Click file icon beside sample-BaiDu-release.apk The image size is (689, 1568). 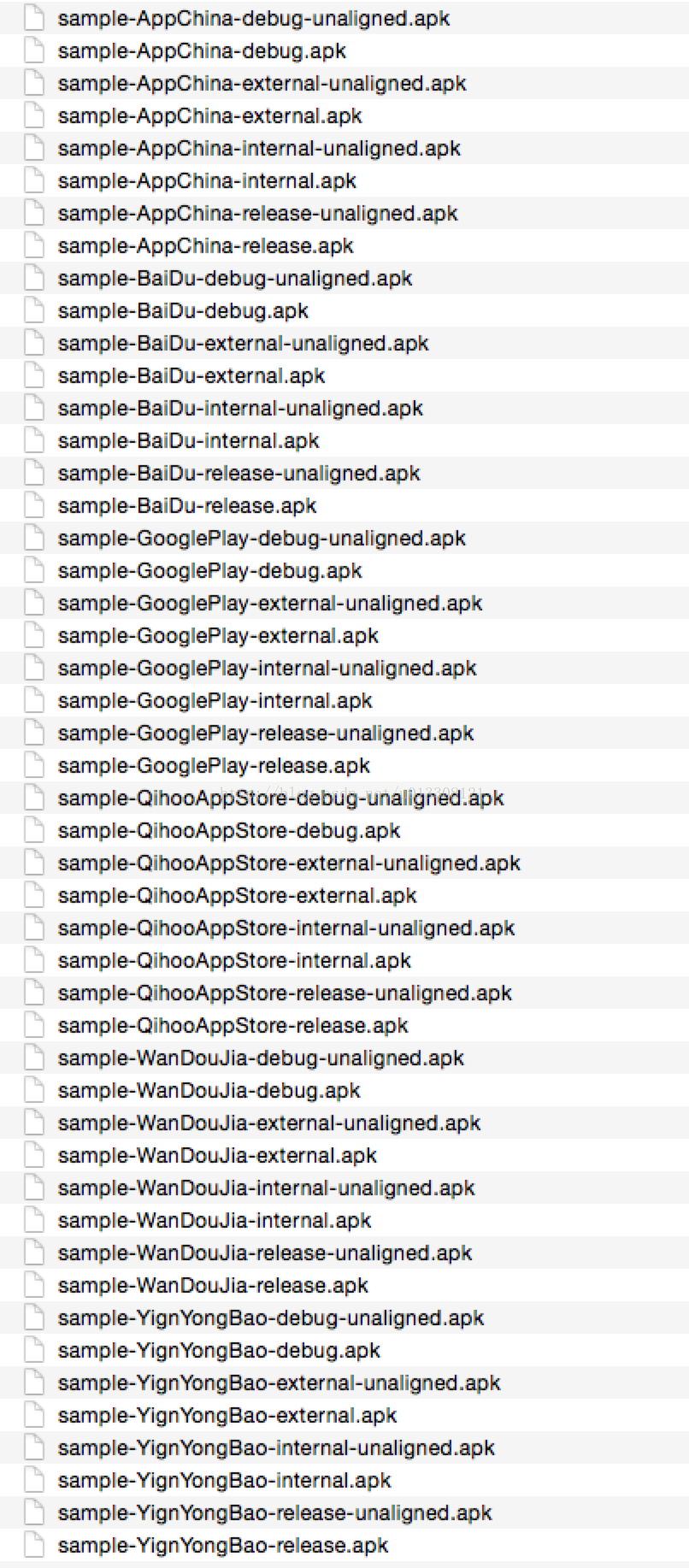point(34,505)
